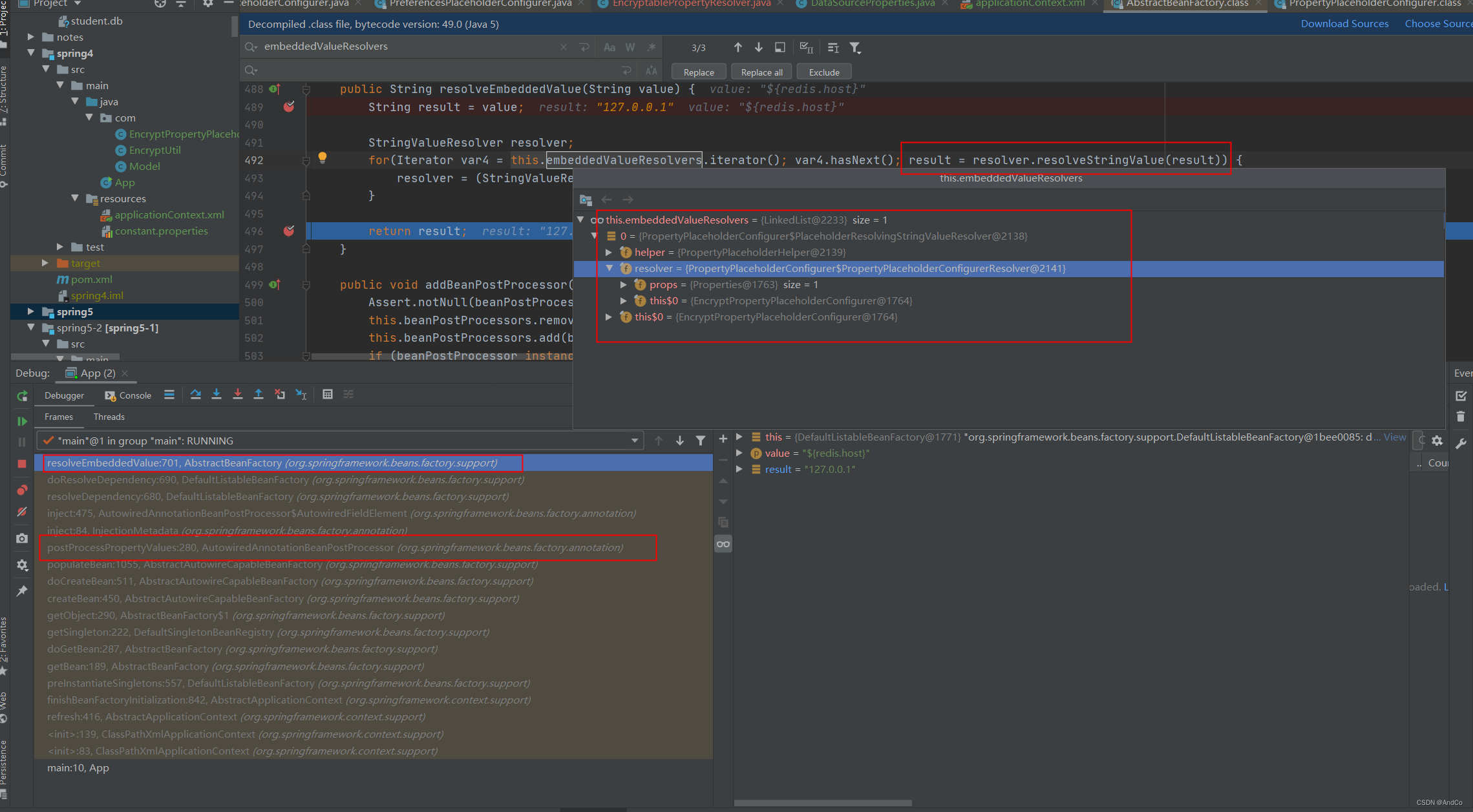Click the Step Out icon
The image size is (1473, 812).
[259, 395]
